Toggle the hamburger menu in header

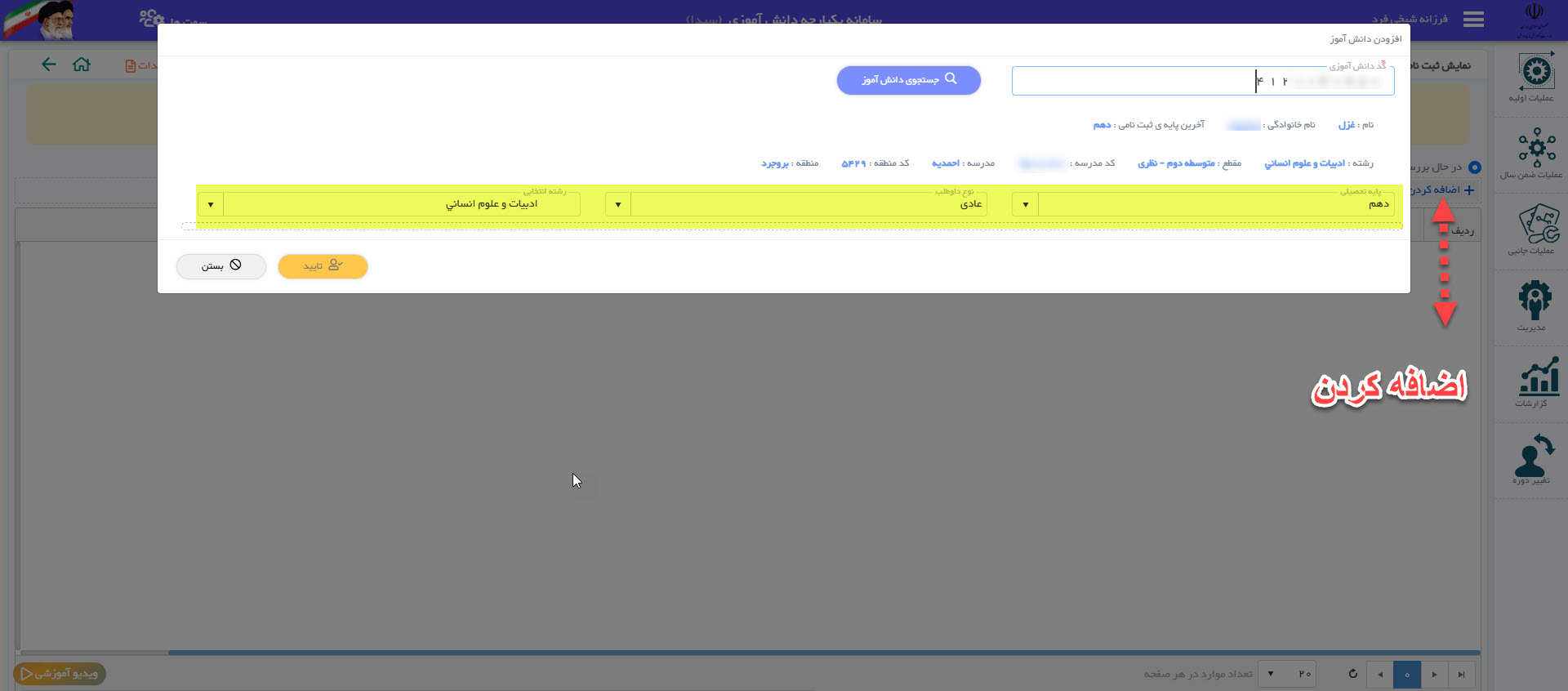click(x=1473, y=20)
